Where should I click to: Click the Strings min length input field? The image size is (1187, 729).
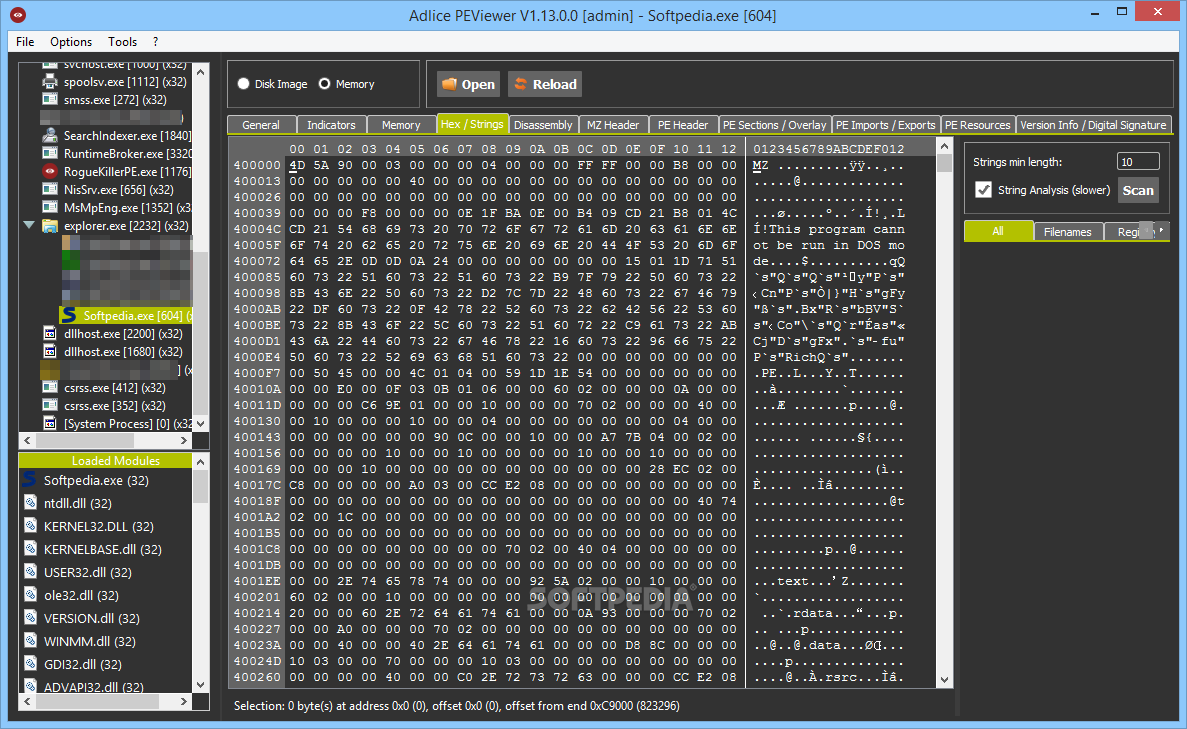[1138, 161]
